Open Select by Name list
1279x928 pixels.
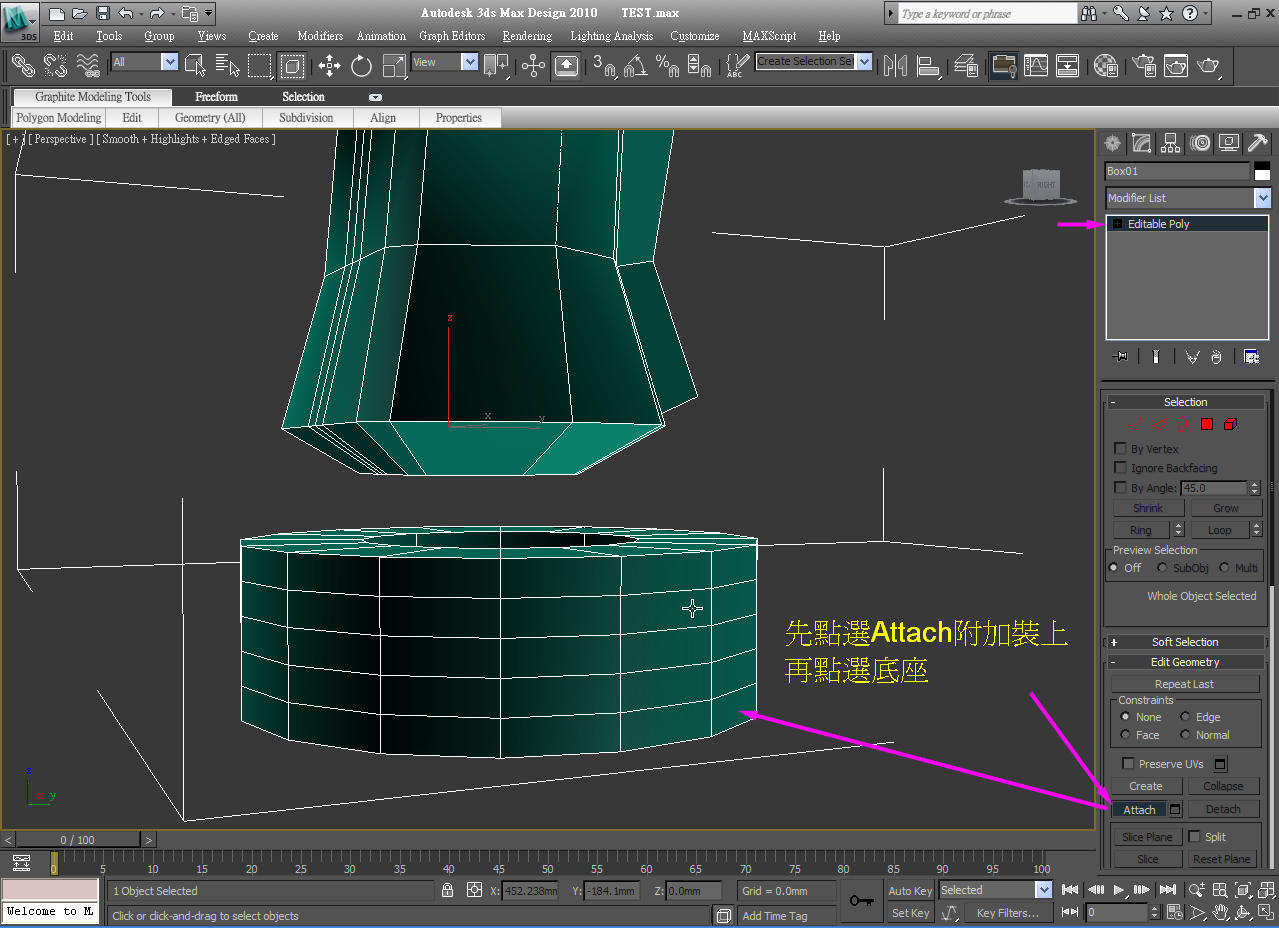[x=227, y=66]
